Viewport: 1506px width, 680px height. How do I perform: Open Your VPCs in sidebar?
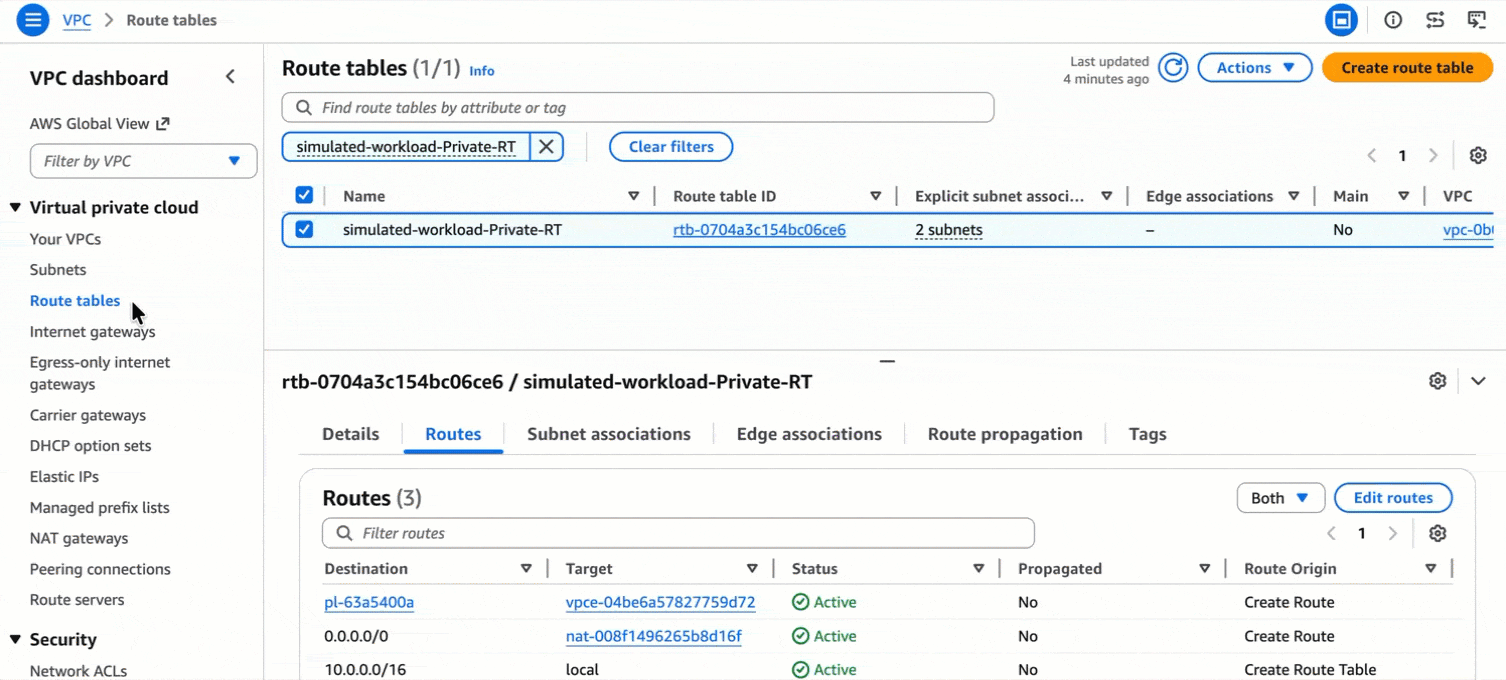pos(65,239)
